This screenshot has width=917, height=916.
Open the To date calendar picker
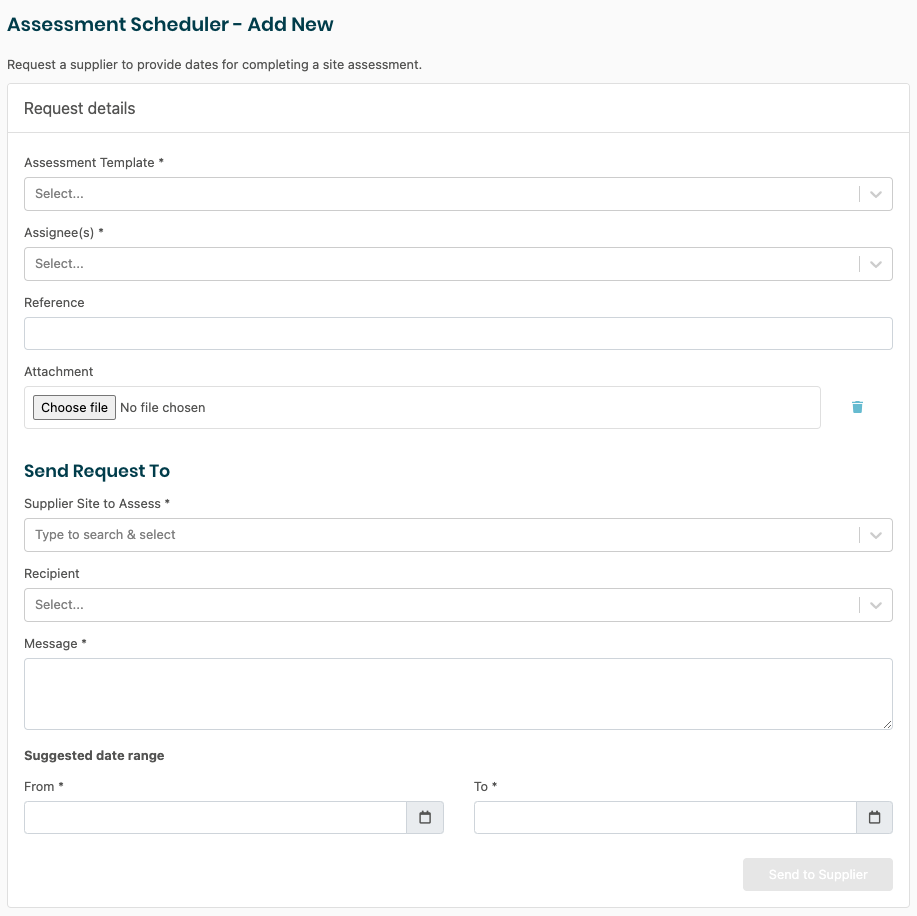(875, 818)
